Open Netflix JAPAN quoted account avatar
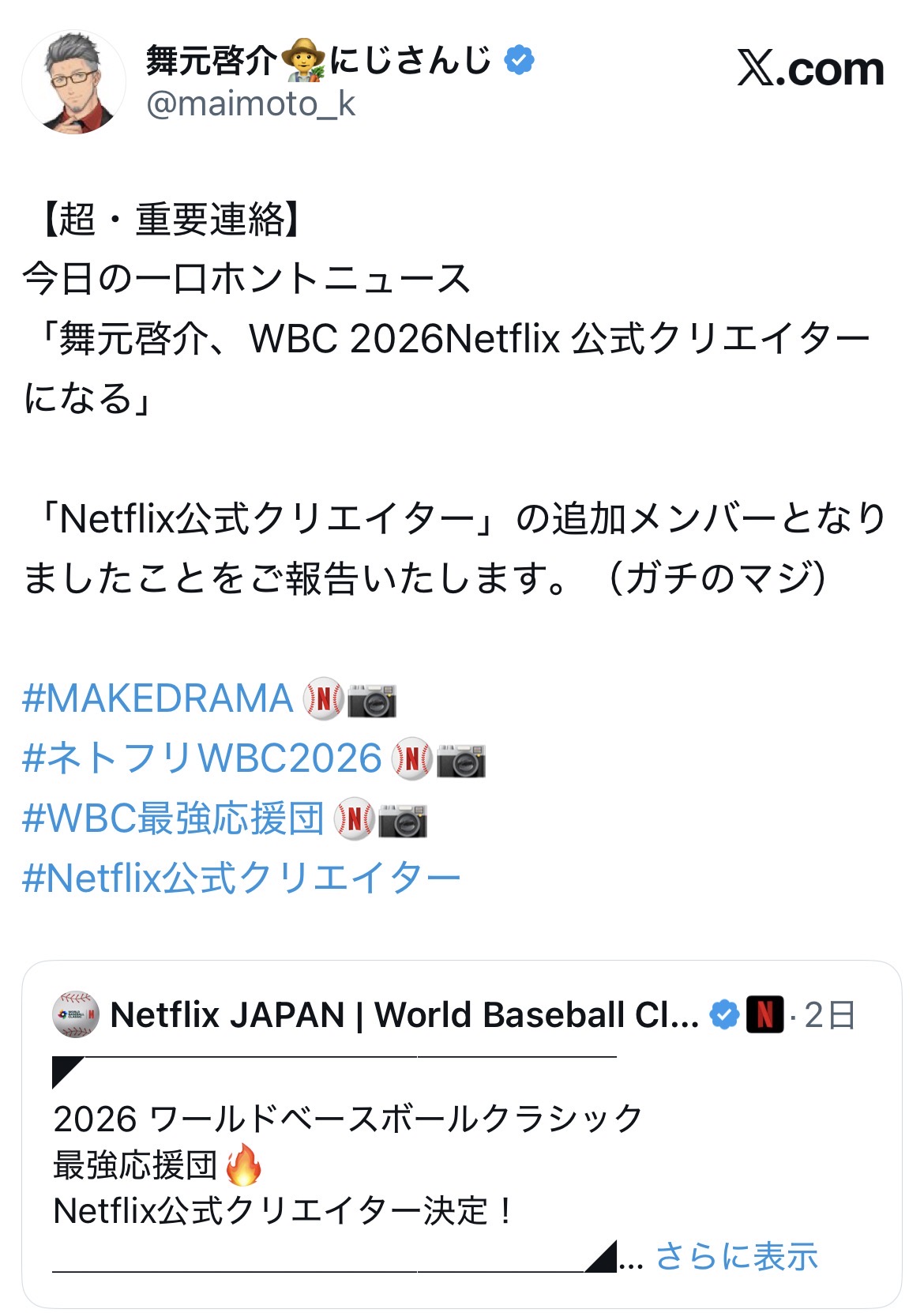This screenshot has height=1313, width=924. point(76,1014)
